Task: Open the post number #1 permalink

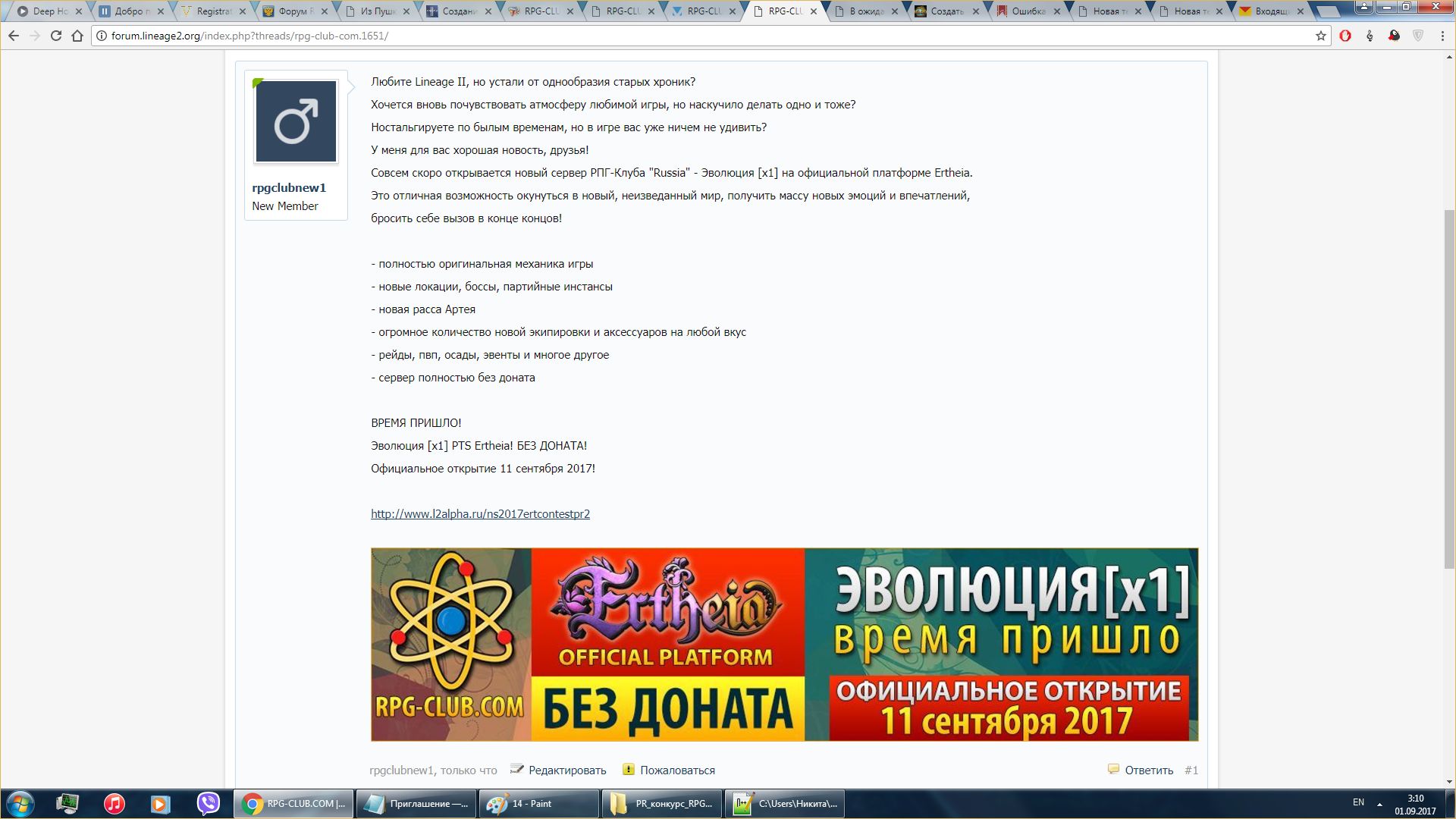Action: coord(1191,770)
